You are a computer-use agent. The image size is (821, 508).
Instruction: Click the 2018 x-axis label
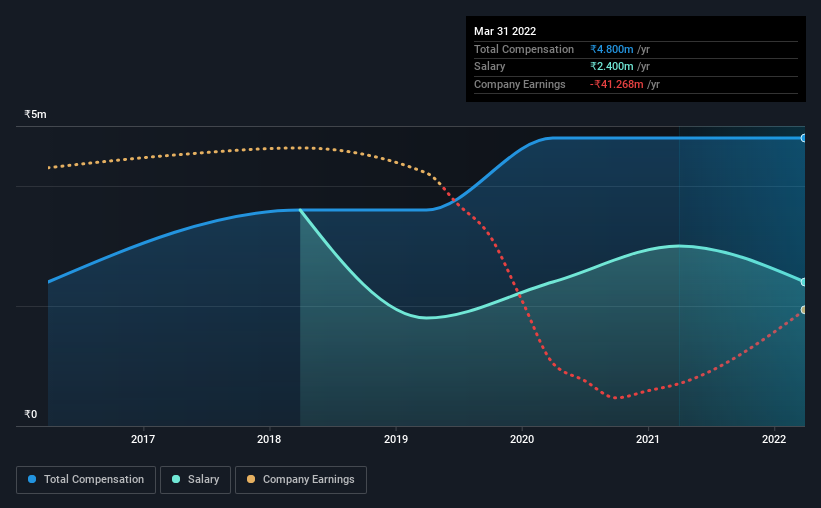point(269,439)
